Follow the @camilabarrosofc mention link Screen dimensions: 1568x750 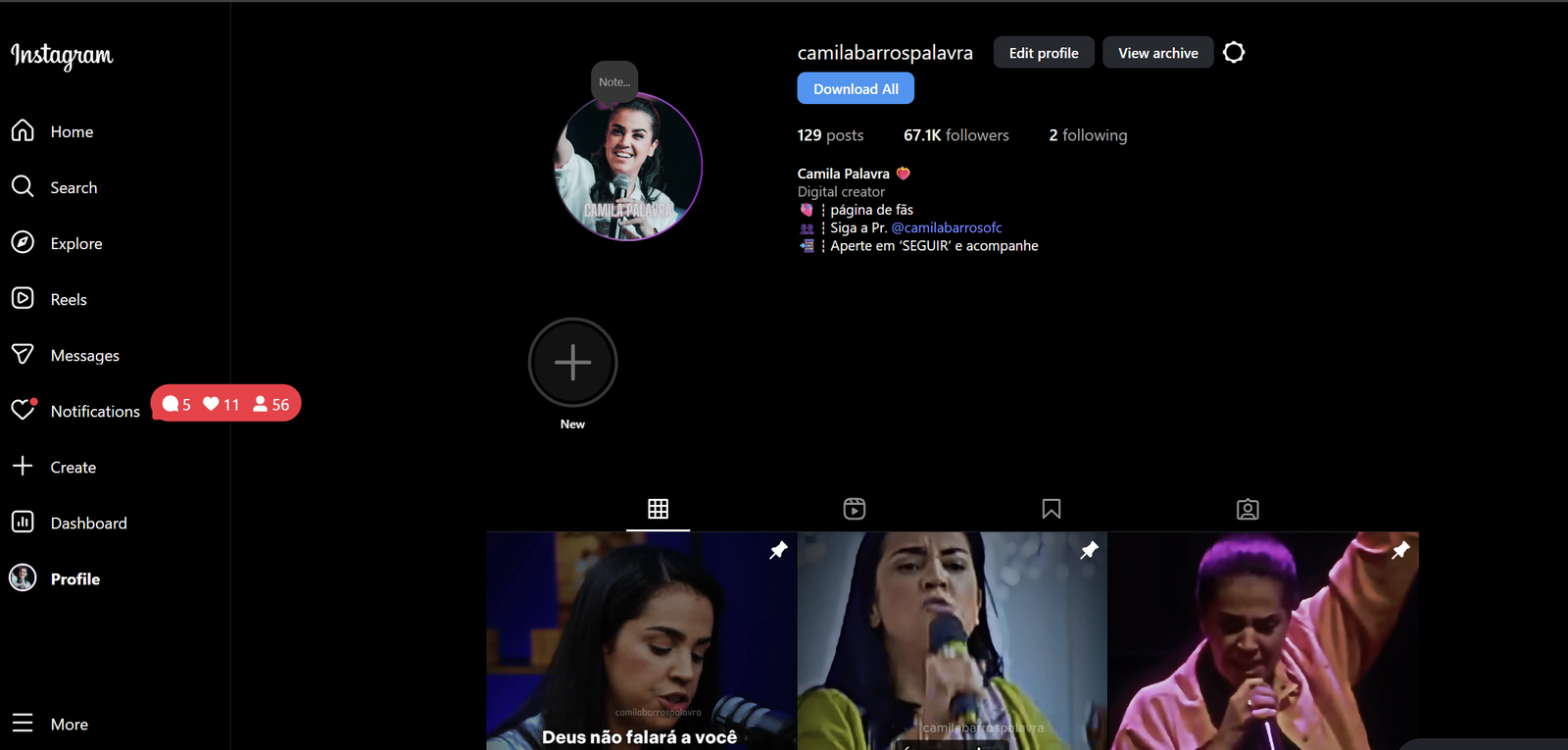tap(947, 227)
